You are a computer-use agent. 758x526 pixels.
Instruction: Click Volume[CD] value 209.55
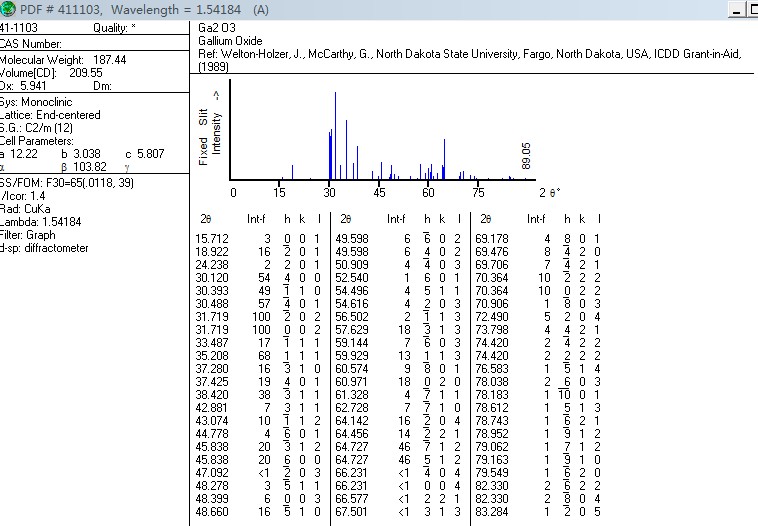pyautogui.click(x=86, y=73)
